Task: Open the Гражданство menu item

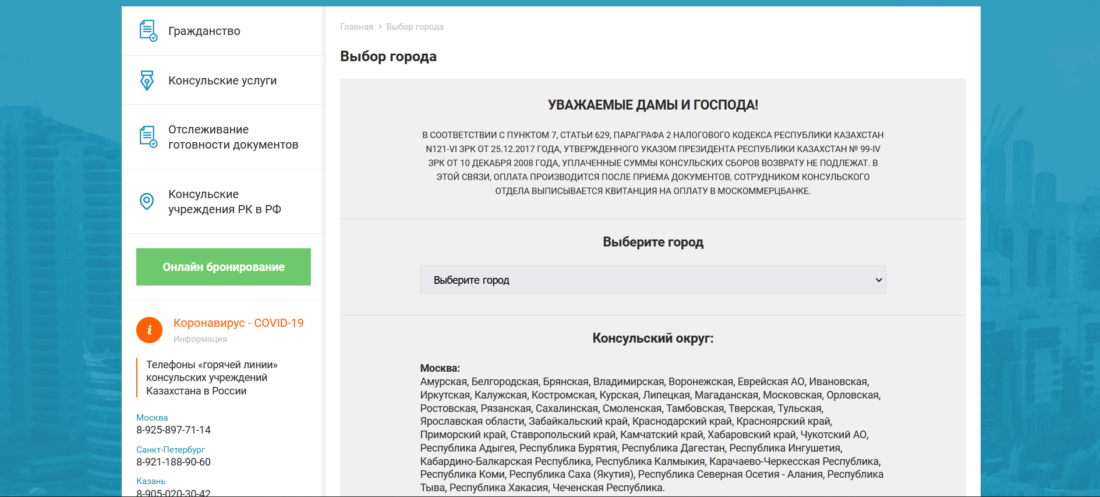Action: [x=204, y=31]
